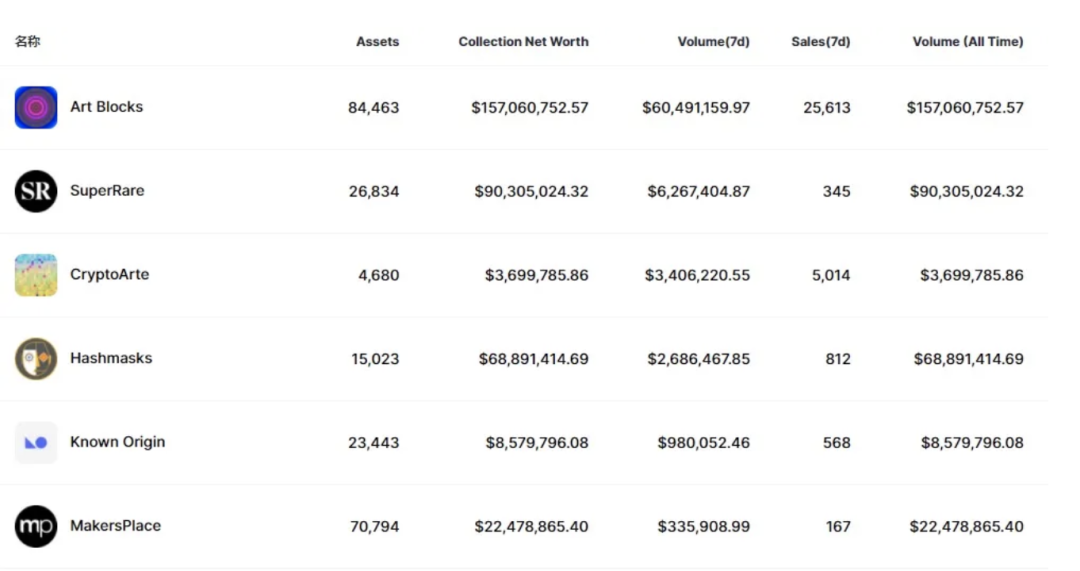Click the MakersPlace mp logo
This screenshot has width=1080, height=571.
pos(36,526)
